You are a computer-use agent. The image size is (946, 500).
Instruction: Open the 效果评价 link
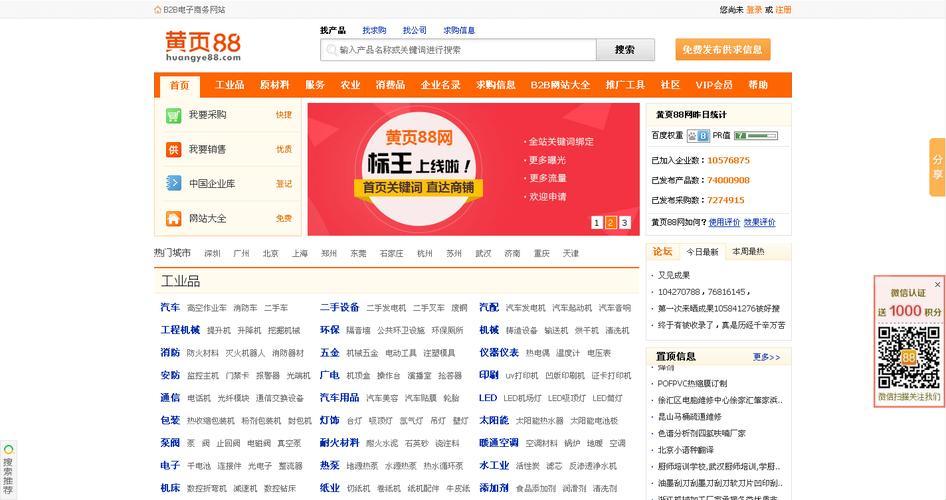tap(760, 222)
